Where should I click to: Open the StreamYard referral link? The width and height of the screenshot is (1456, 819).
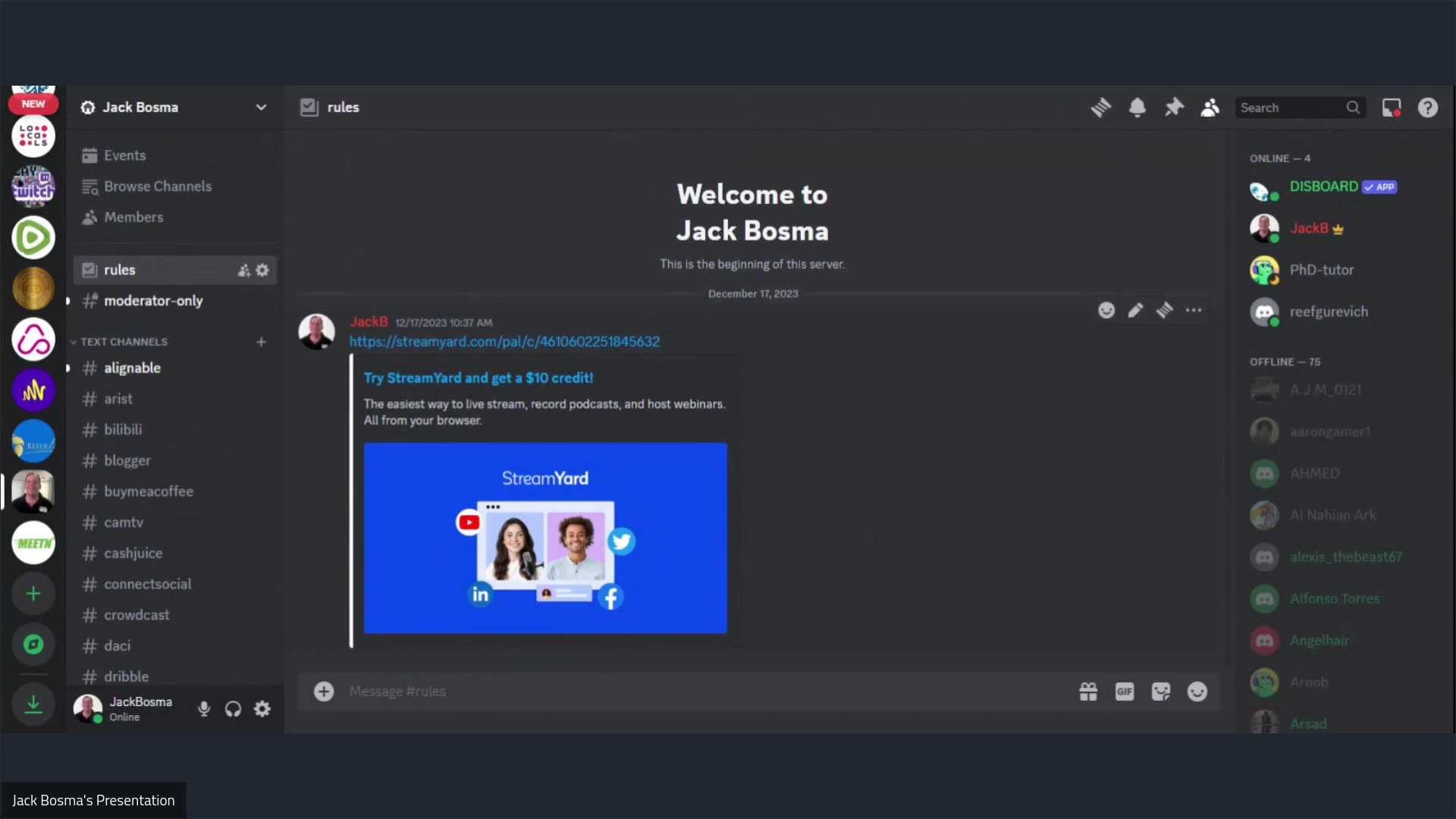(504, 341)
